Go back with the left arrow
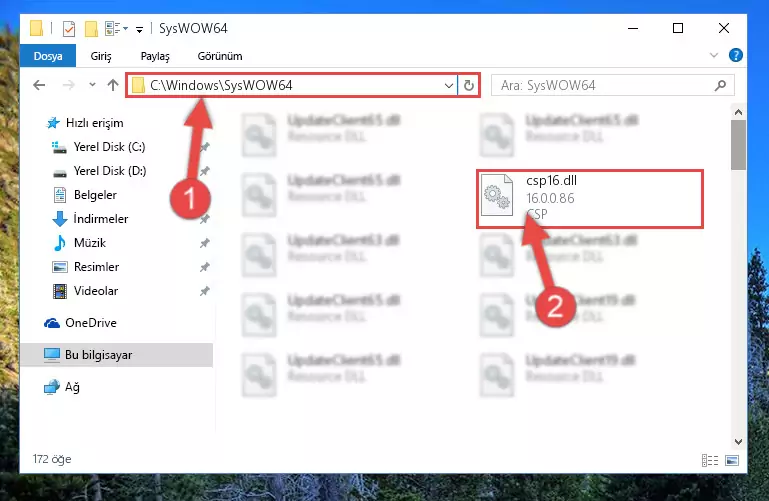The image size is (769, 501). point(39,85)
